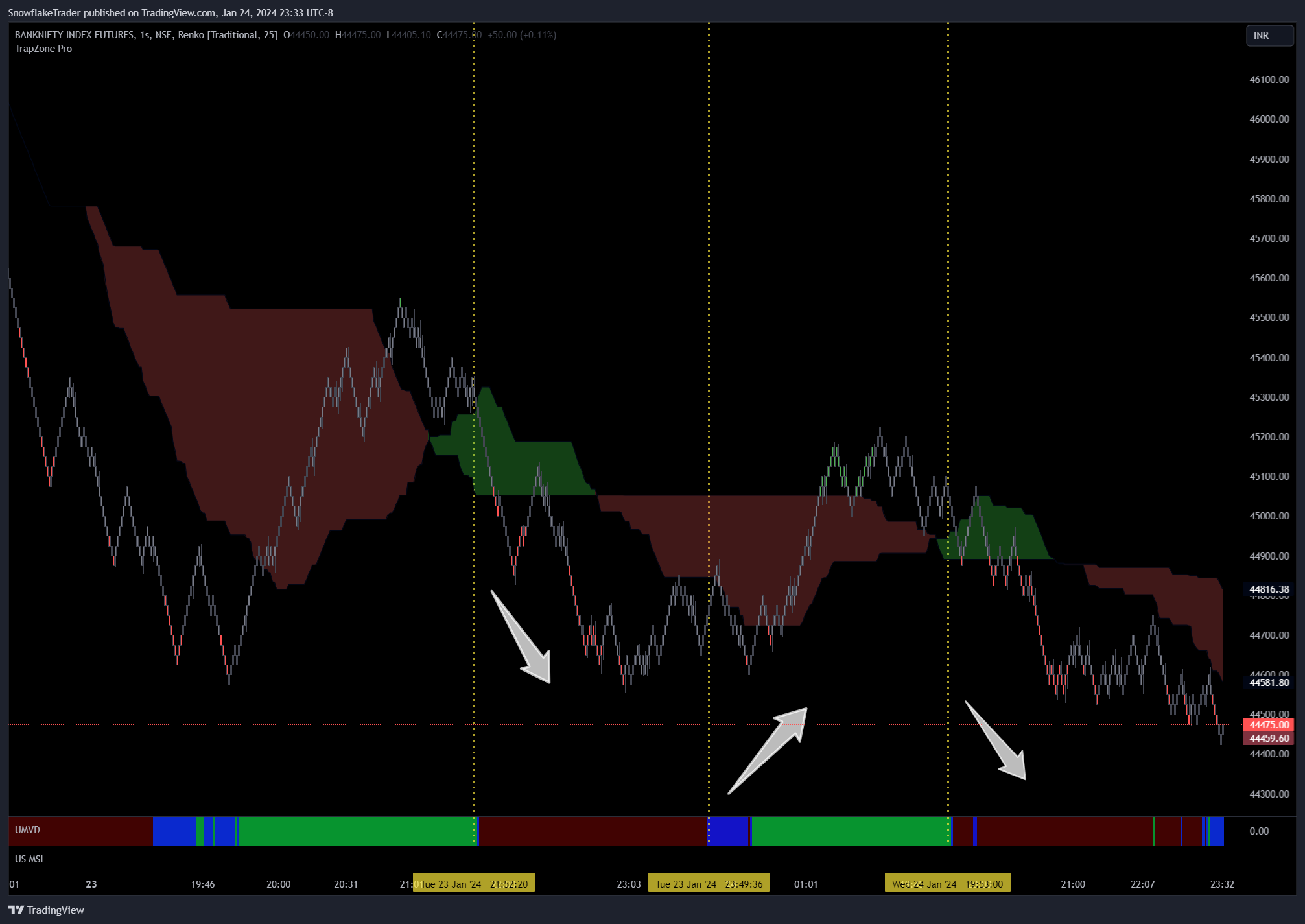Click the 46000.00 price axis label
The height and width of the screenshot is (924, 1305).
1269,119
